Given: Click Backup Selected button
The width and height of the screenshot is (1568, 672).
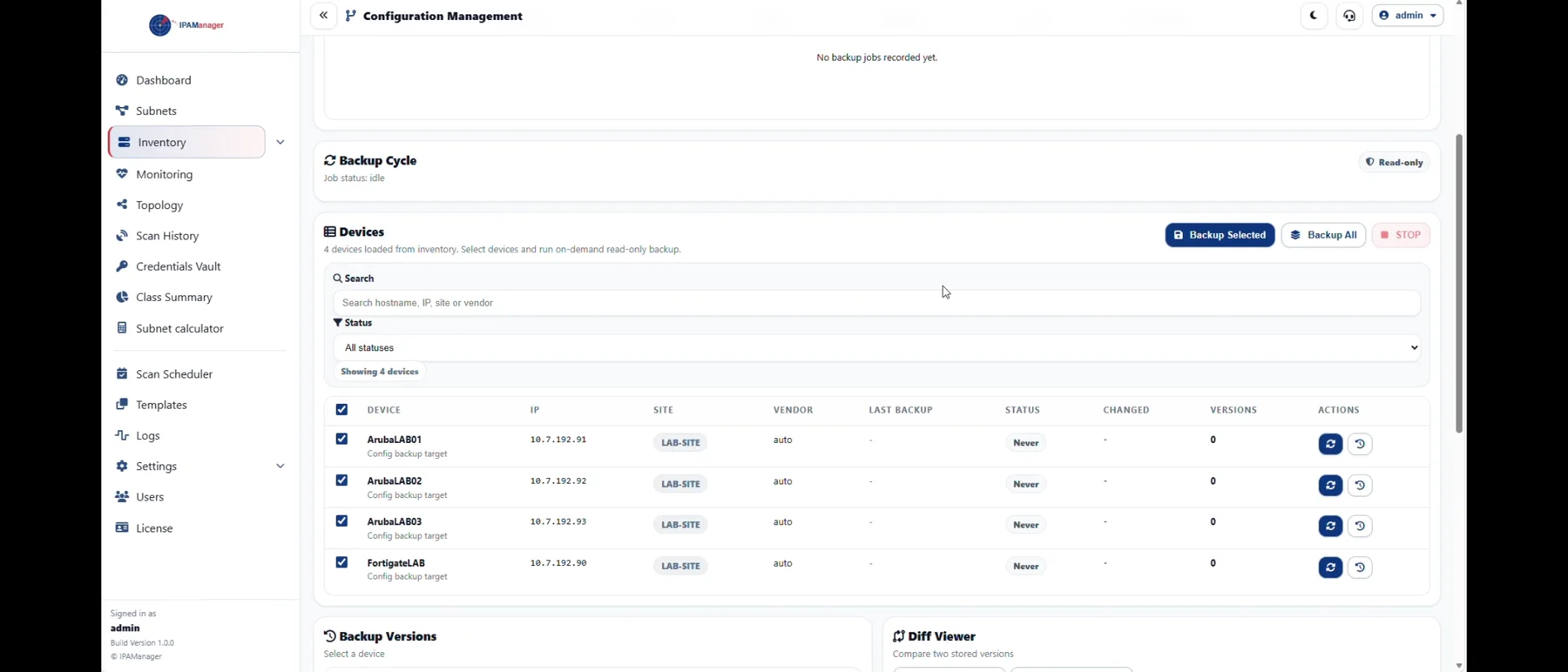Looking at the screenshot, I should click(x=1220, y=235).
